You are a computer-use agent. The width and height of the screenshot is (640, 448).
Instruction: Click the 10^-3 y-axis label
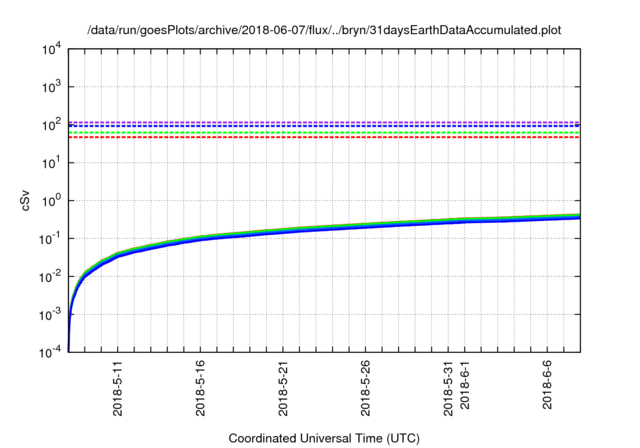(52, 315)
